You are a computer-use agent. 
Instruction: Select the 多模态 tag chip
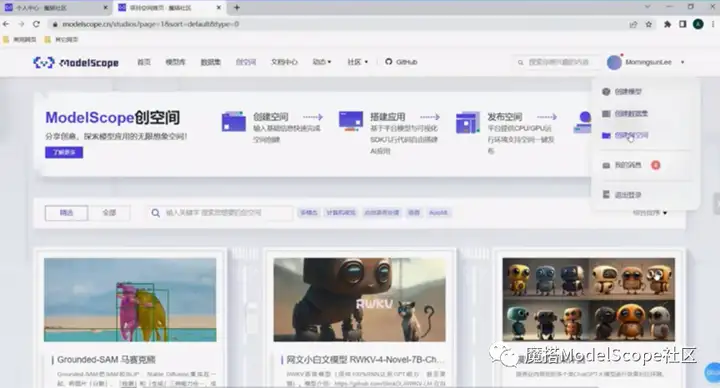click(x=309, y=213)
